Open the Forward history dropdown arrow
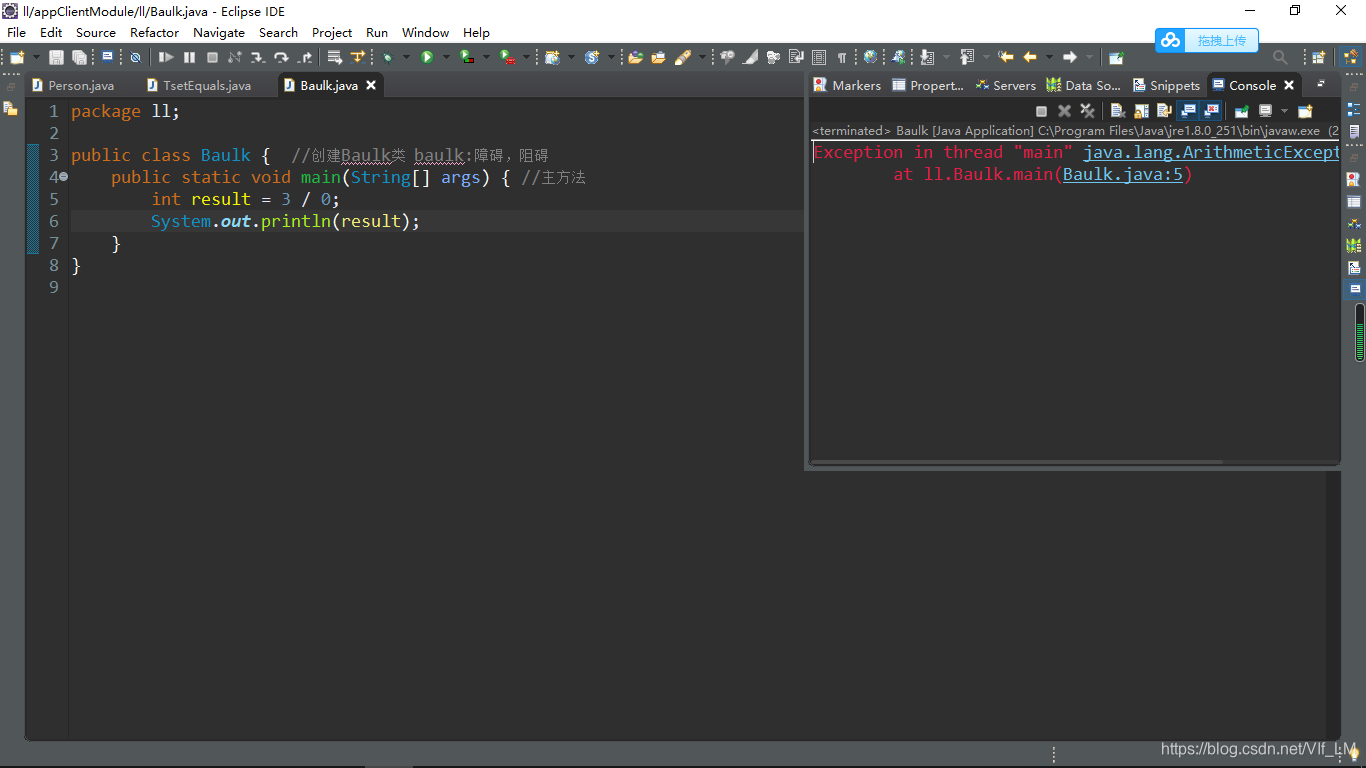The image size is (1366, 768). (1089, 57)
